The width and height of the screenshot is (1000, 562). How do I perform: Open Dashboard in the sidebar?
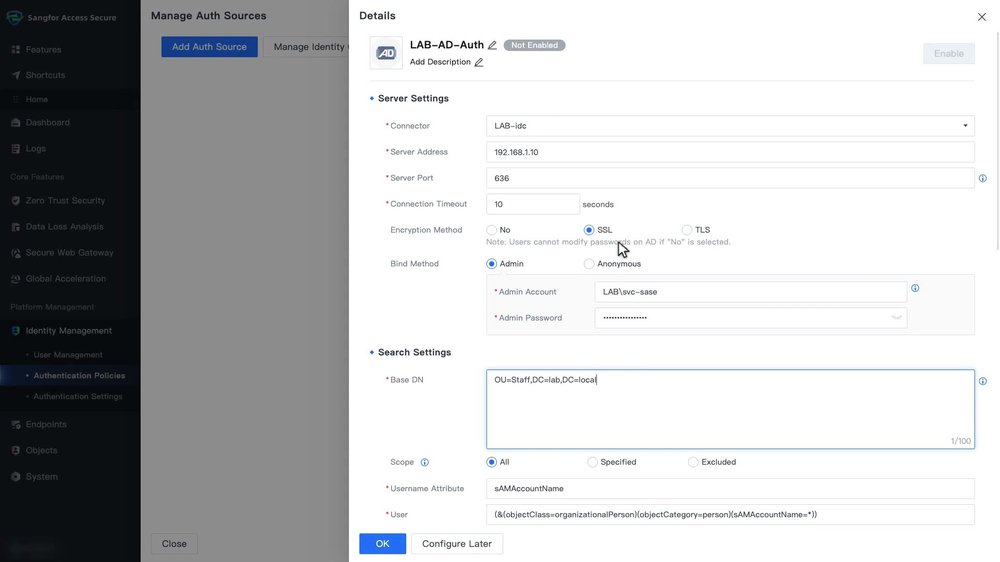point(48,122)
